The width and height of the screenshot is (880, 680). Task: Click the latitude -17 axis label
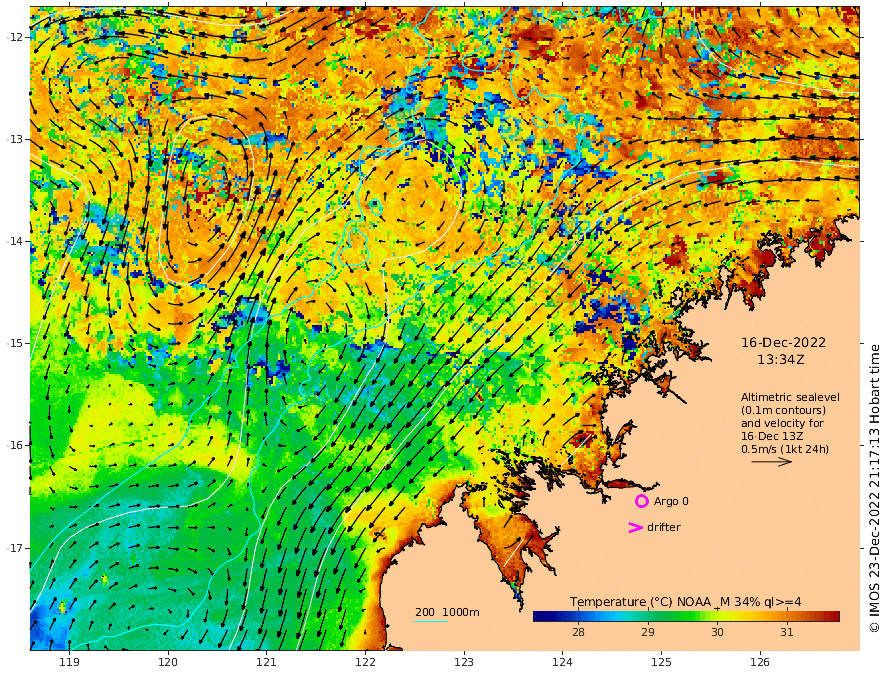point(15,548)
